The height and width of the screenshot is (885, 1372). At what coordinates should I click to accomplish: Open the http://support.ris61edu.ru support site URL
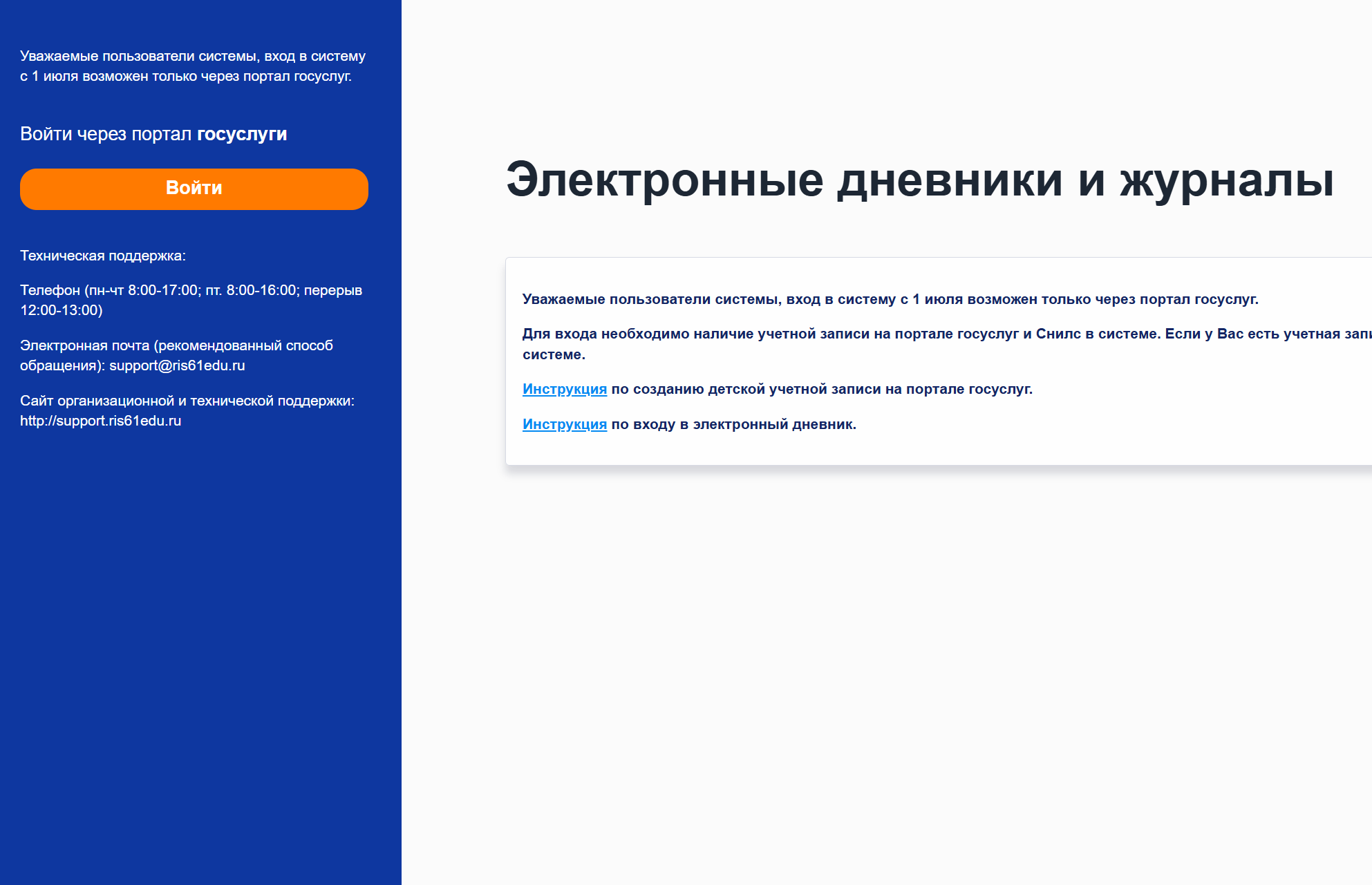[x=100, y=421]
